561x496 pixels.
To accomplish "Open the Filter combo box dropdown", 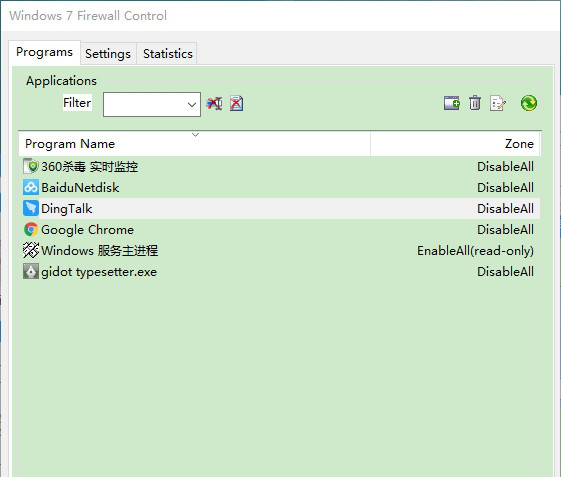I will [x=192, y=104].
